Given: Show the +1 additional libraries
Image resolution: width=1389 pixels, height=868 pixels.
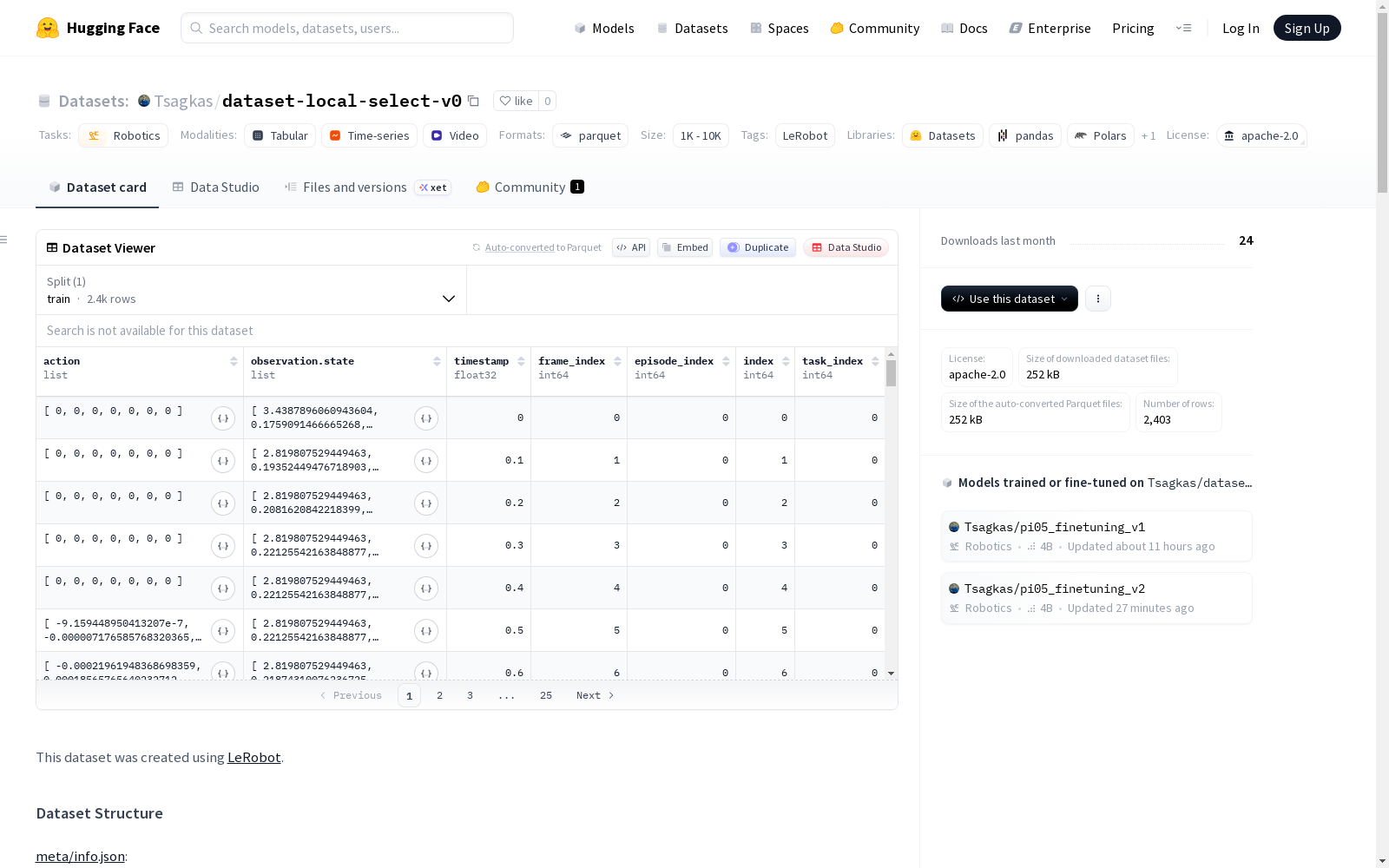Looking at the screenshot, I should click(x=1149, y=135).
